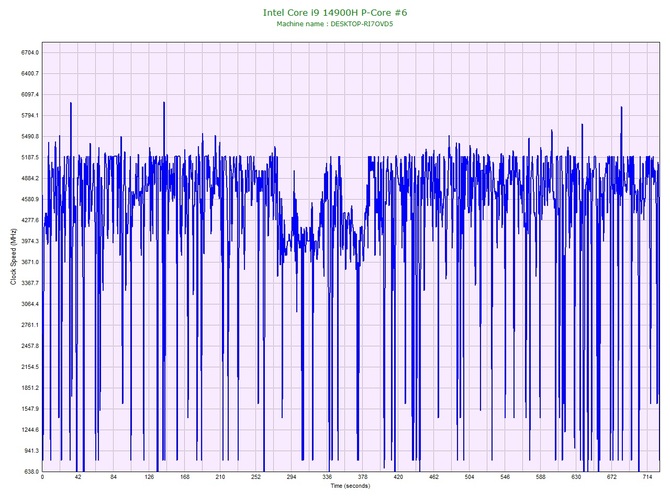Click the 2761.1 y-axis value
The image size is (670, 503).
(x=30, y=325)
